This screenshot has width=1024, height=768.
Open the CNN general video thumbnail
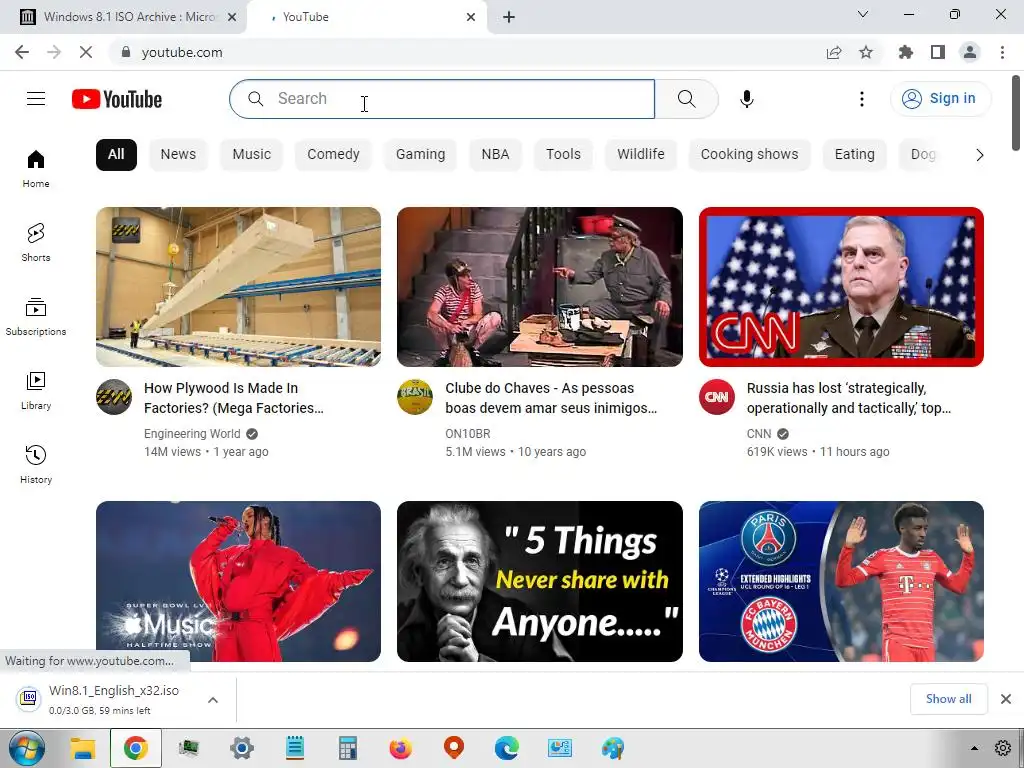click(x=841, y=287)
